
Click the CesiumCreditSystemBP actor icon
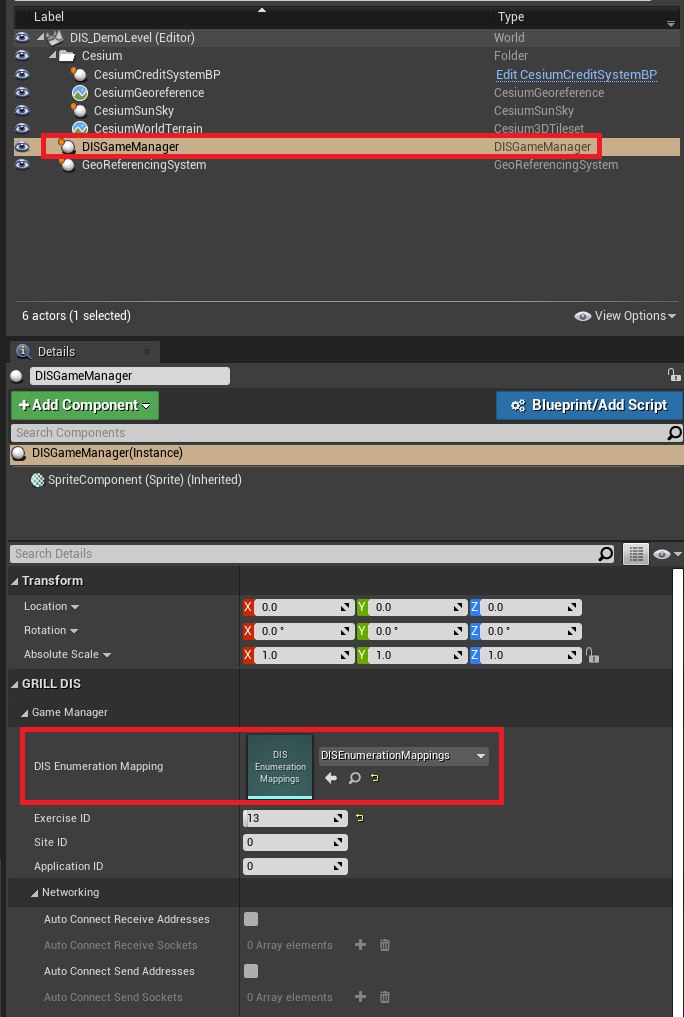click(x=79, y=74)
